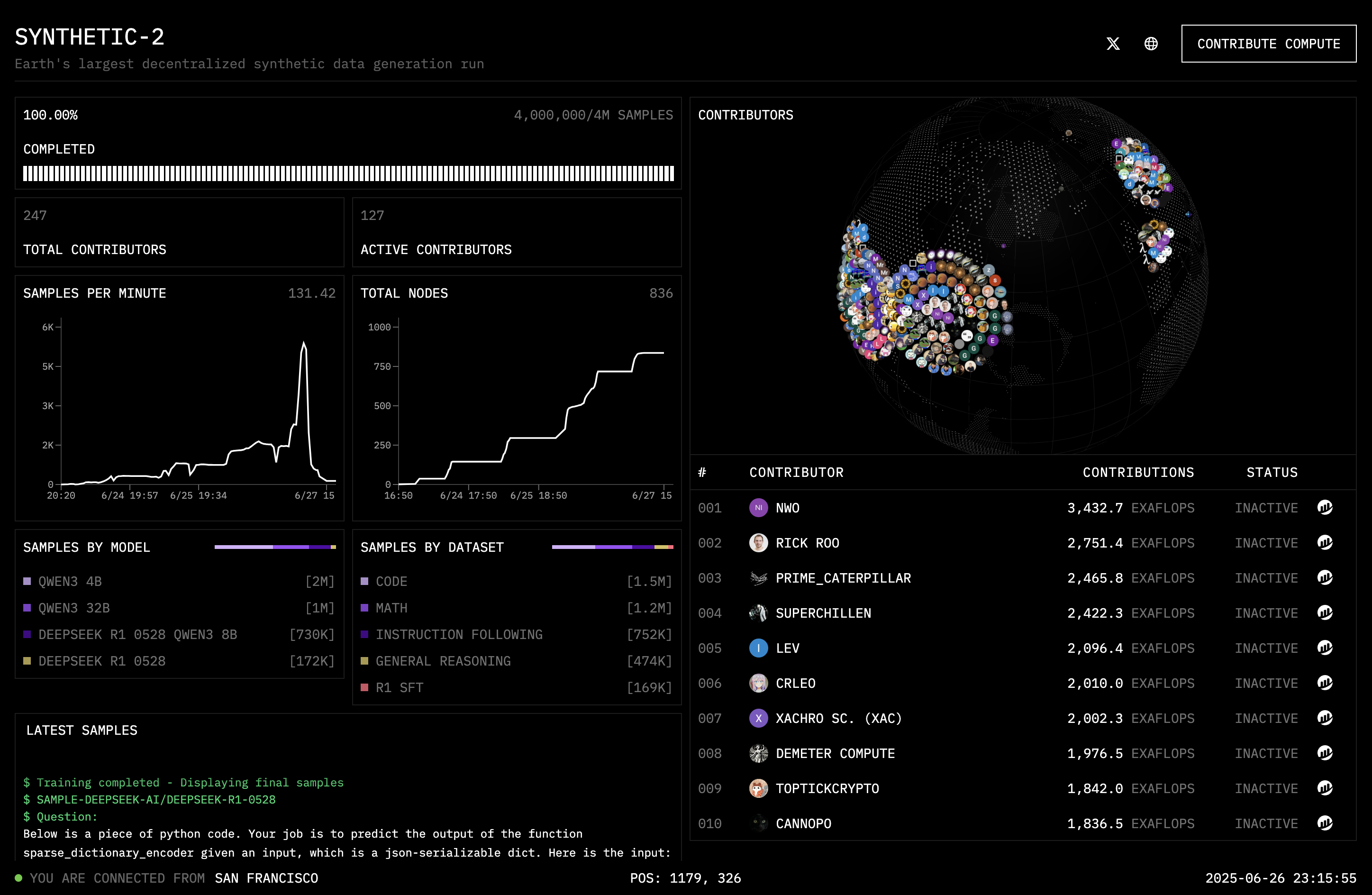Select the CANNOPO contributor name
This screenshot has width=1372, height=895.
(803, 823)
